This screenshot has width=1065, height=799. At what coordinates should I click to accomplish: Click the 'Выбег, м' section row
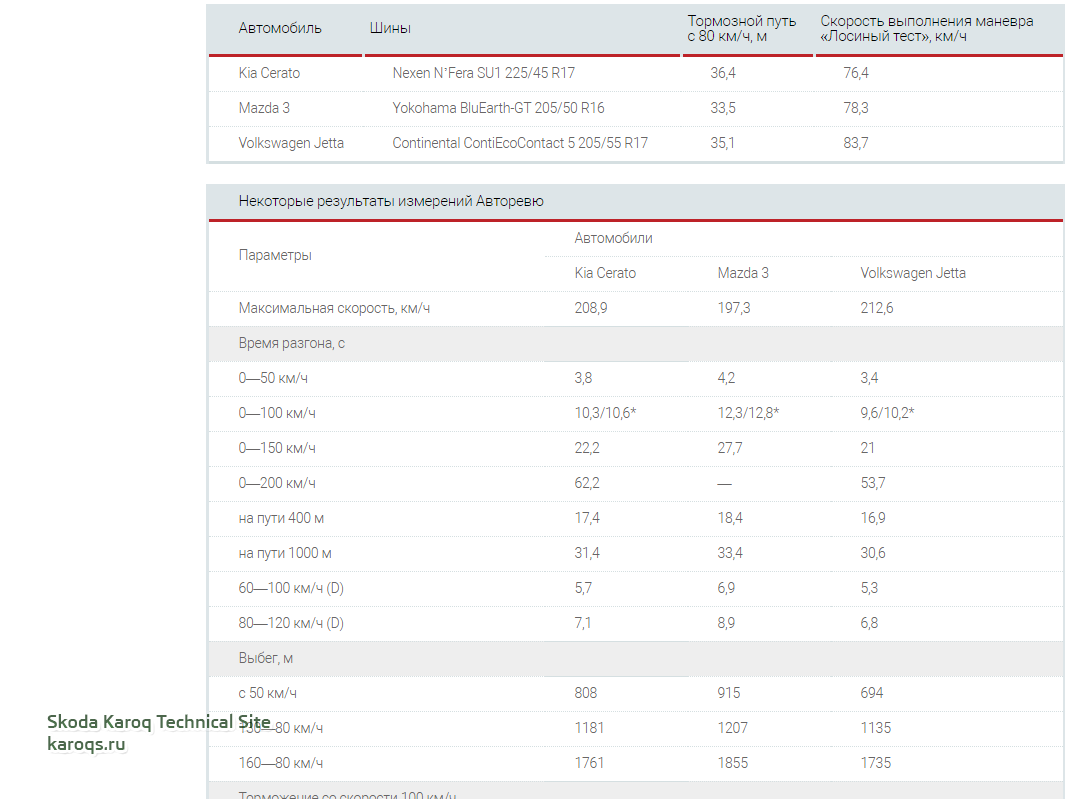pos(634,658)
